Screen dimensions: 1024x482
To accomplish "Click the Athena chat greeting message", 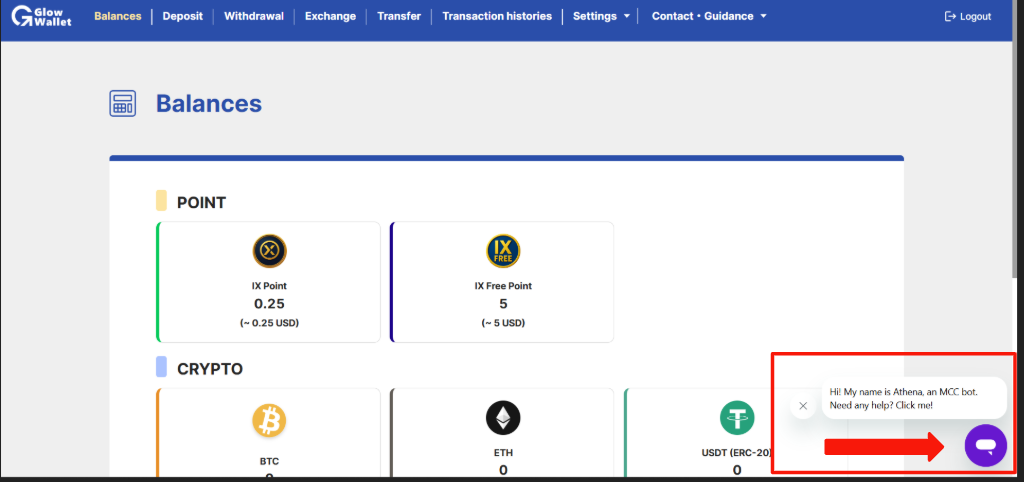I will tap(914, 398).
